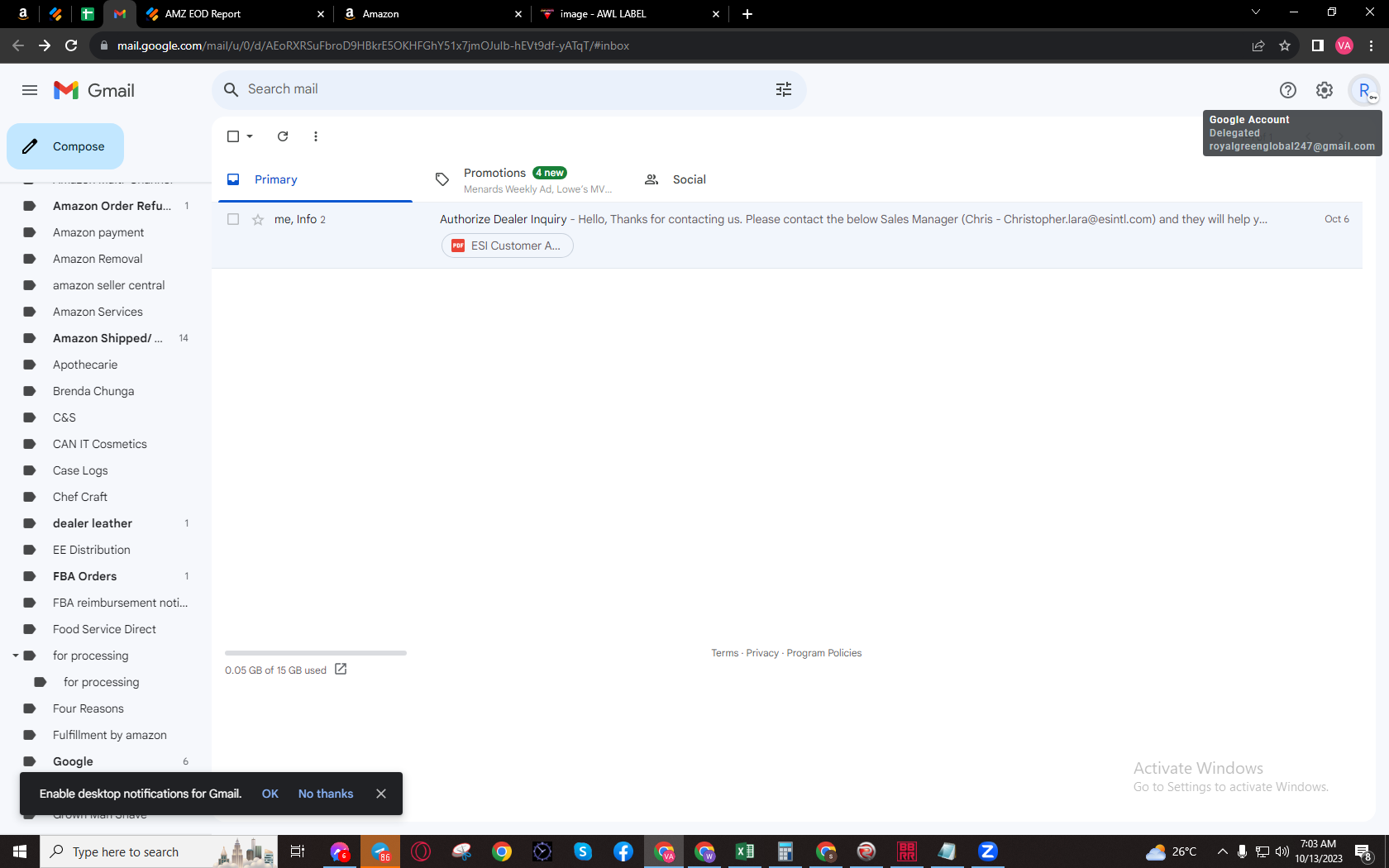This screenshot has width=1389, height=868.
Task: Open Gmail Support help icon
Action: (1288, 90)
